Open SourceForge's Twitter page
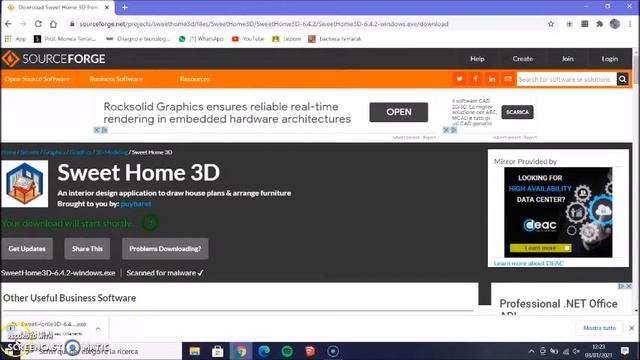This screenshot has width=640, height=360. 460,79
